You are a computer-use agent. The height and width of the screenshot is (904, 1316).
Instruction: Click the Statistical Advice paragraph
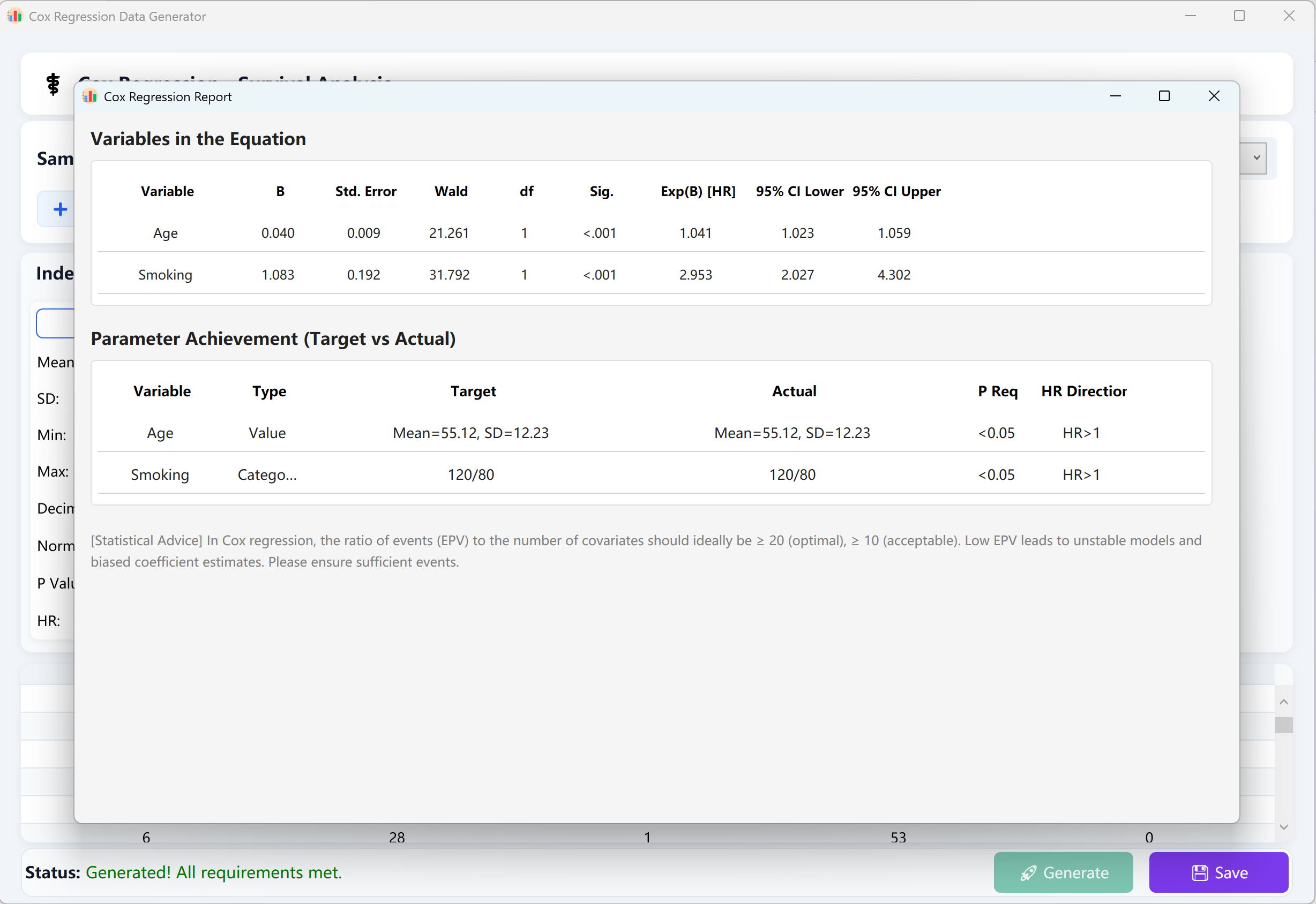(646, 551)
